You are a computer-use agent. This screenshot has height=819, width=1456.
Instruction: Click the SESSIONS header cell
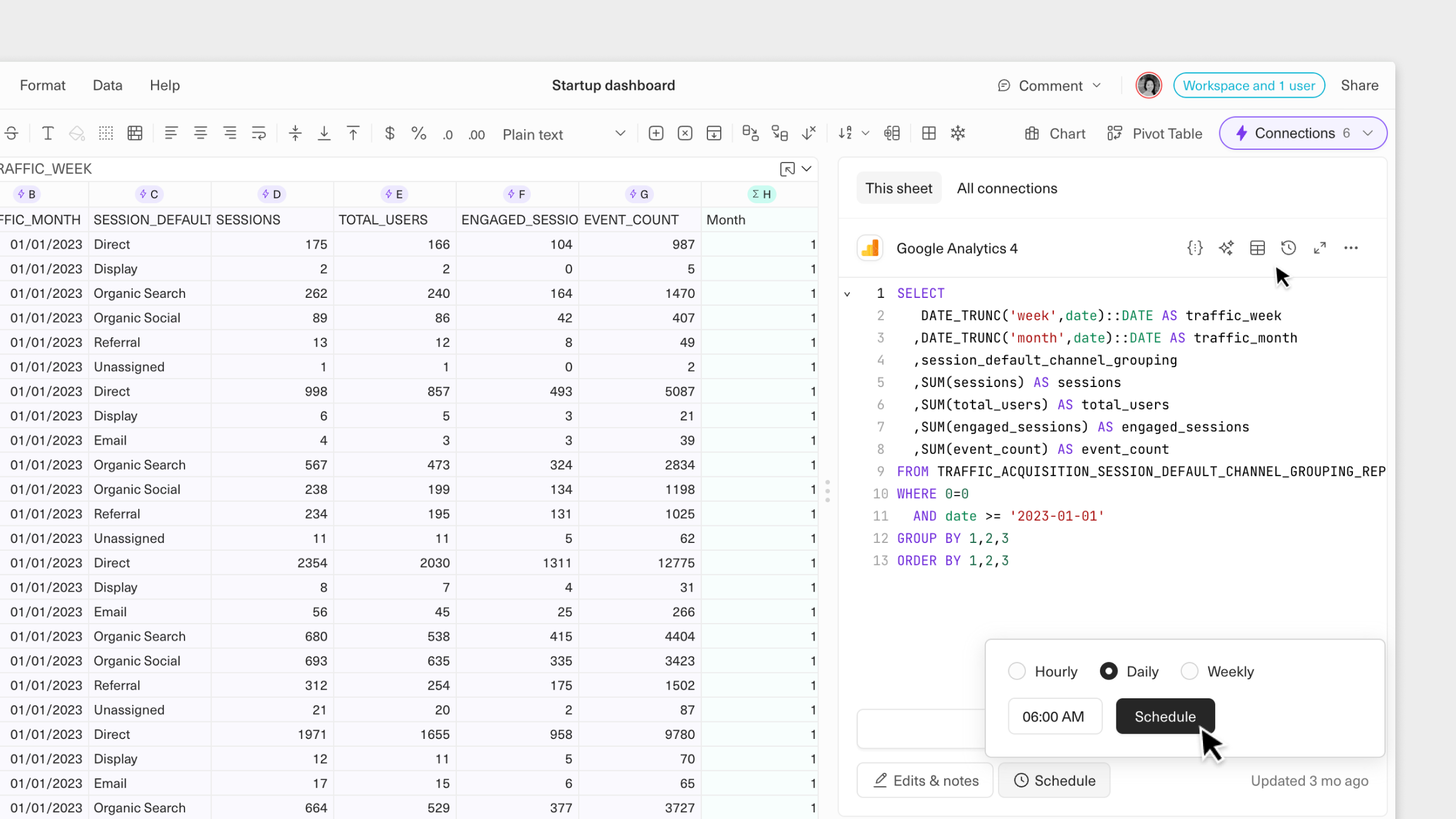click(x=272, y=220)
